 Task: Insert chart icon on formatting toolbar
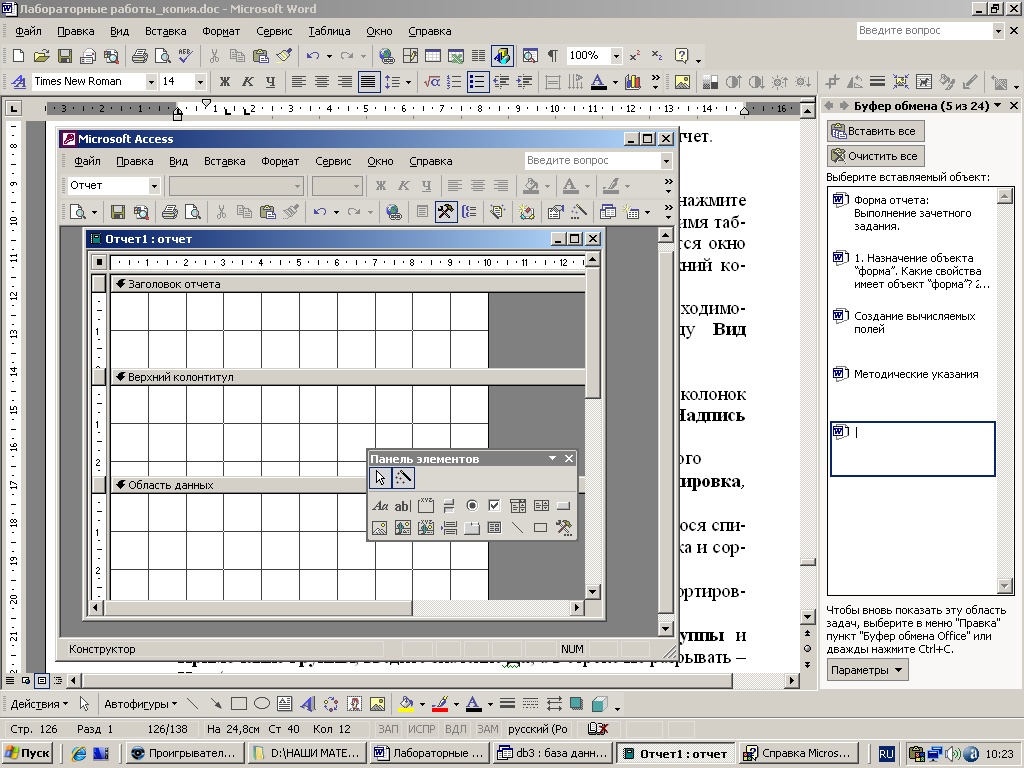click(x=632, y=82)
